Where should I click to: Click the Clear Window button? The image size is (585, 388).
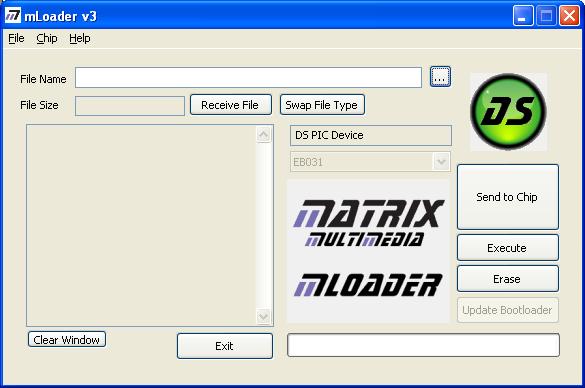(x=67, y=340)
